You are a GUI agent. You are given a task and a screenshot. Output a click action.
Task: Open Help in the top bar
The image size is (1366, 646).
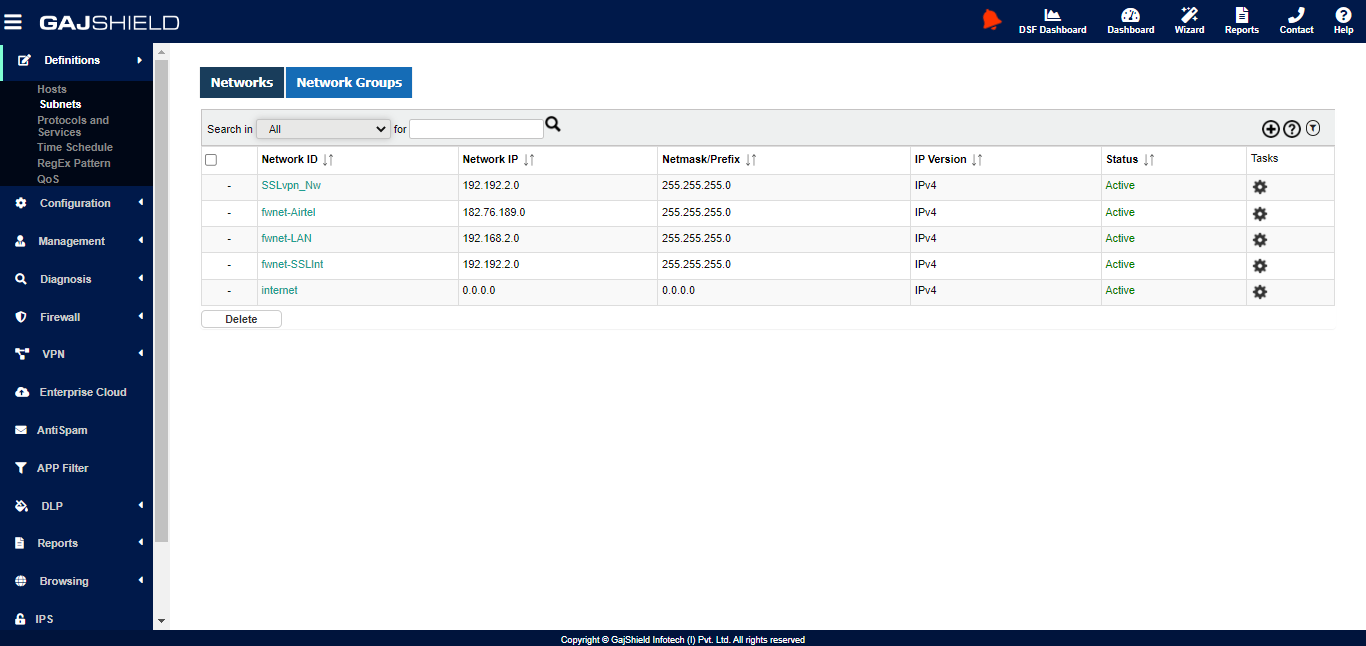click(1343, 21)
